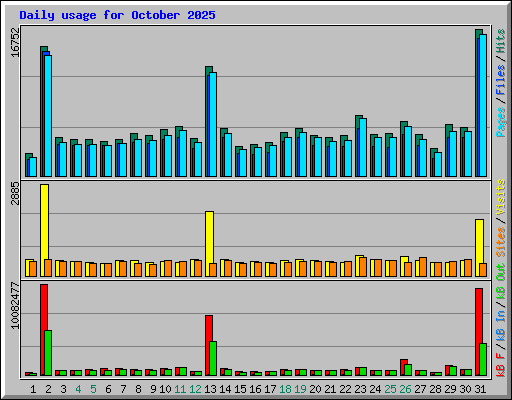Click day label 13 on the x-axis
Viewport: 512px width, 400px height.
pos(210,389)
